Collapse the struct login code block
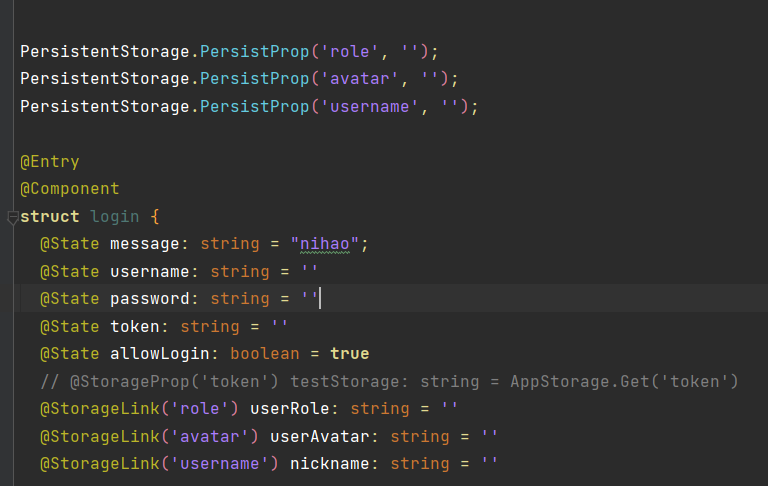 pyautogui.click(x=11, y=217)
